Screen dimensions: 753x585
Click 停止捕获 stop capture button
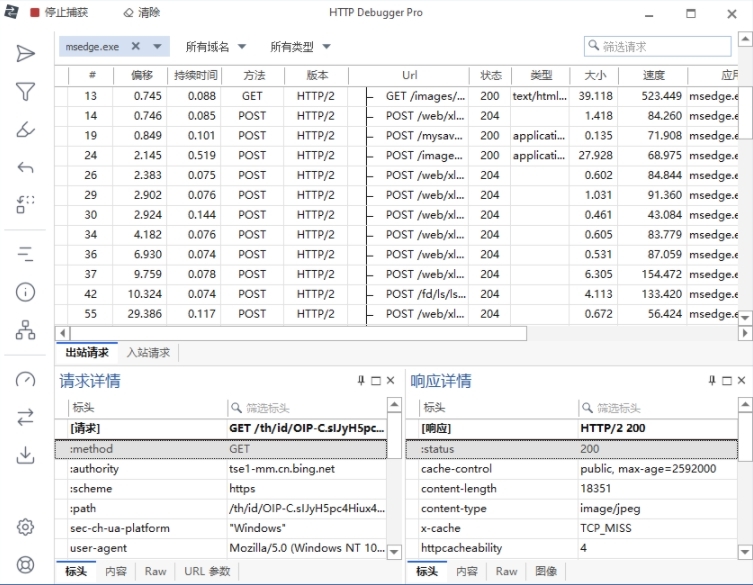[59, 12]
